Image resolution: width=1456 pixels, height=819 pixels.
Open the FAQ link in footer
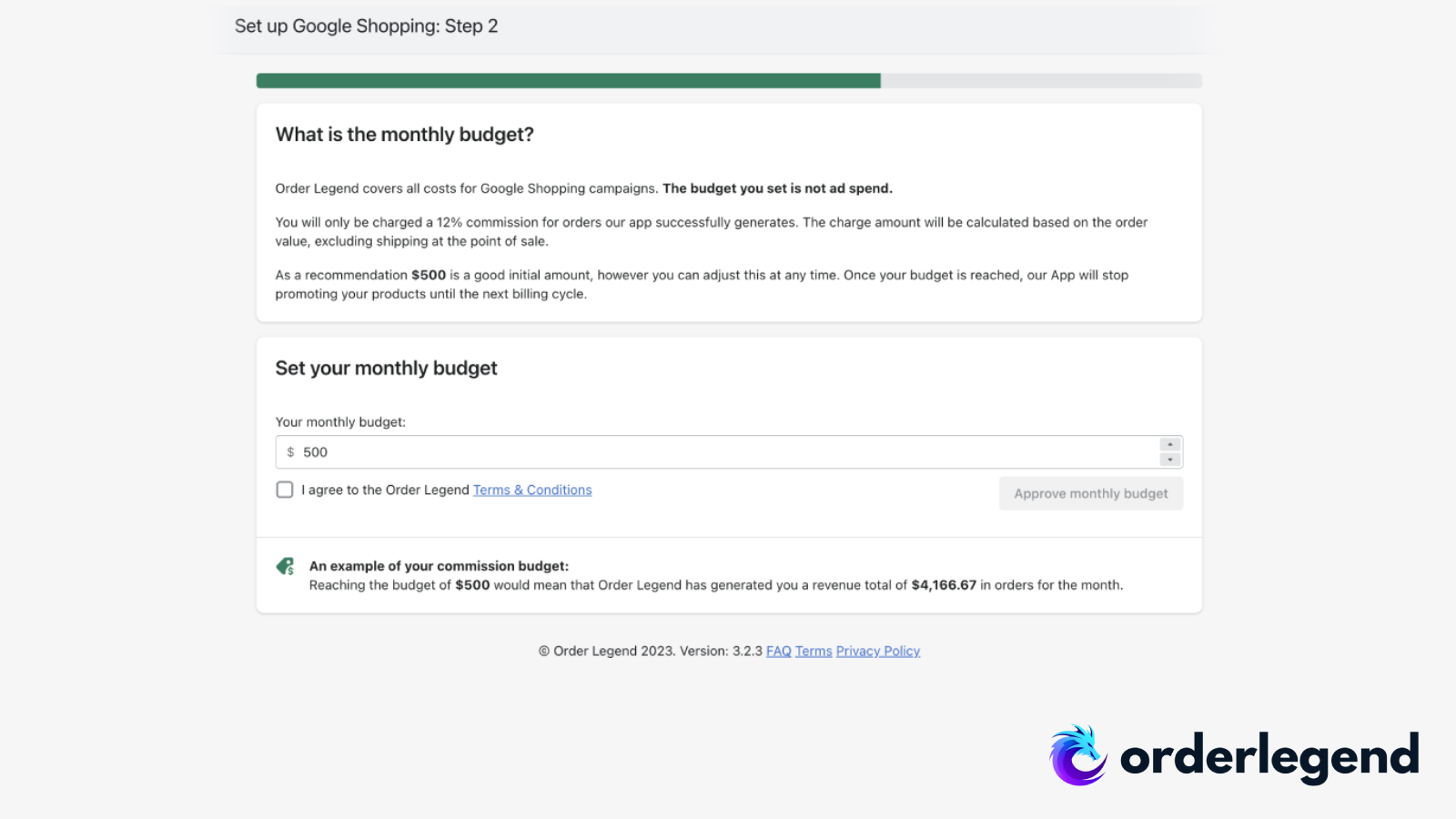pyautogui.click(x=779, y=651)
